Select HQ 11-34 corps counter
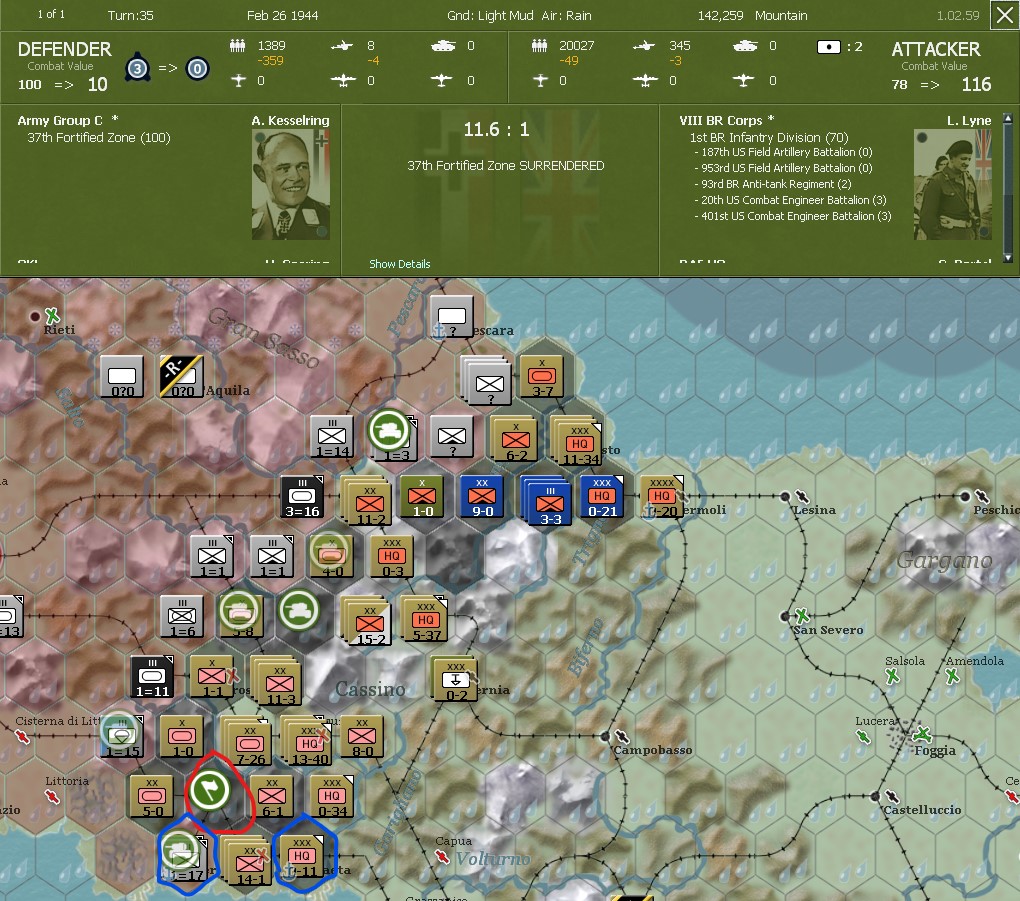 pos(578,441)
